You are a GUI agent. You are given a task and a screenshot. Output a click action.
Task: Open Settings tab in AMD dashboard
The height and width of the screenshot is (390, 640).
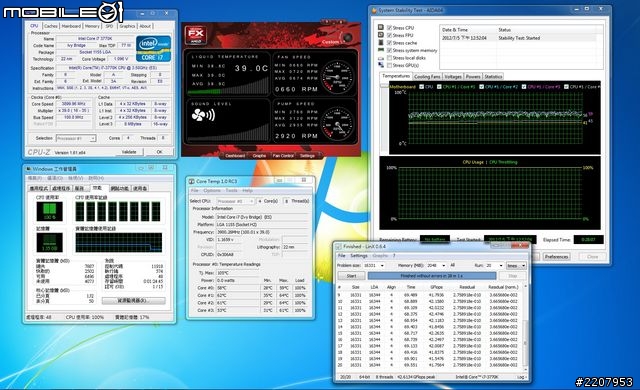307,156
